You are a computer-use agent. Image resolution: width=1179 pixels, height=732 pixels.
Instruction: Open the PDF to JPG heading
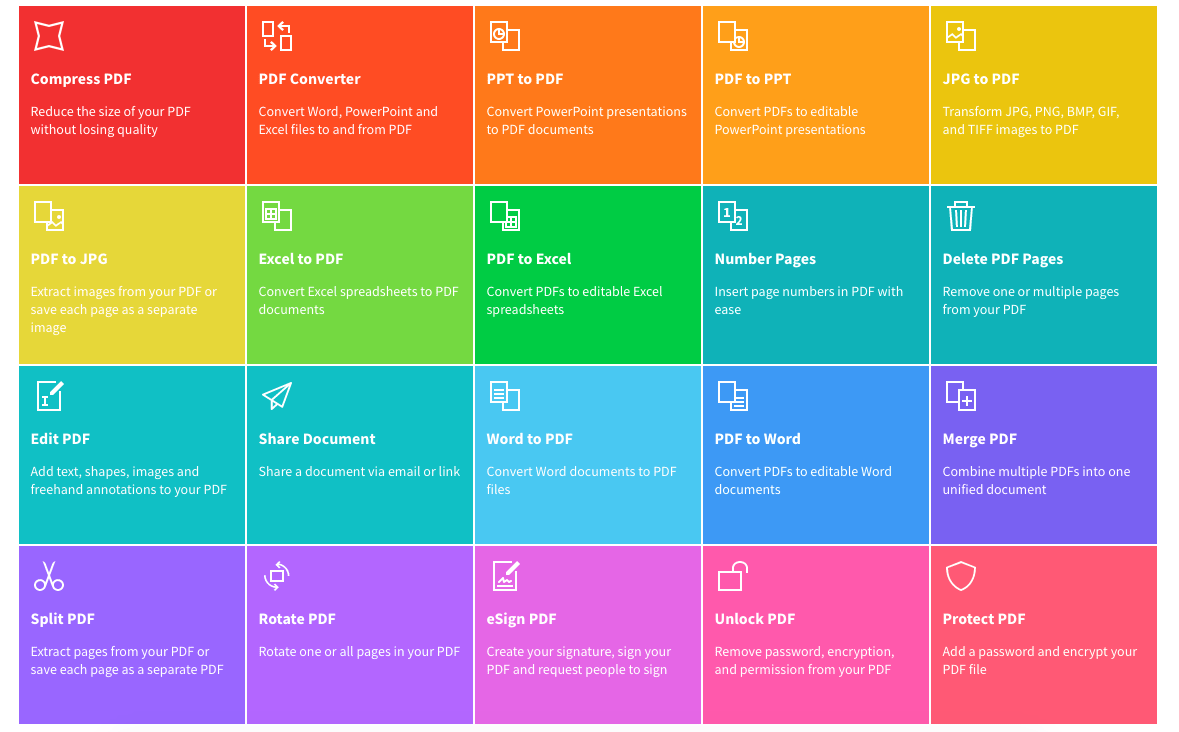pyautogui.click(x=68, y=259)
